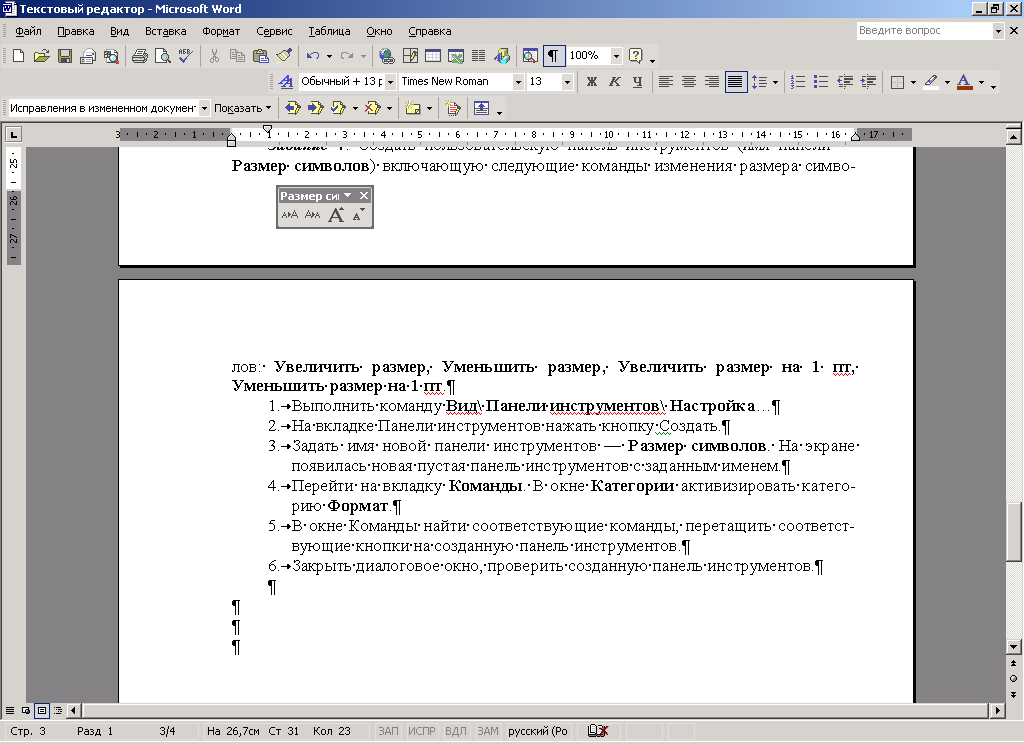Decrease the paragraph indent
This screenshot has width=1024, height=744.
[845, 82]
